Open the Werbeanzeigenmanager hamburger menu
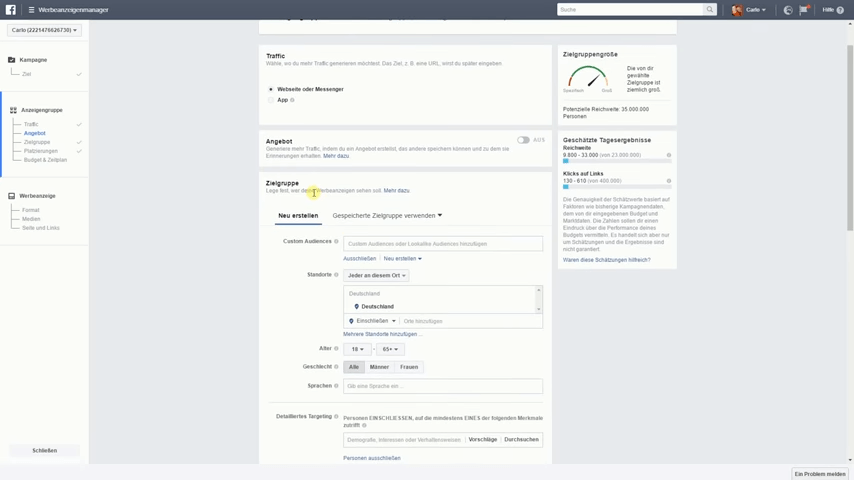Image resolution: width=854 pixels, height=480 pixels. click(x=31, y=10)
